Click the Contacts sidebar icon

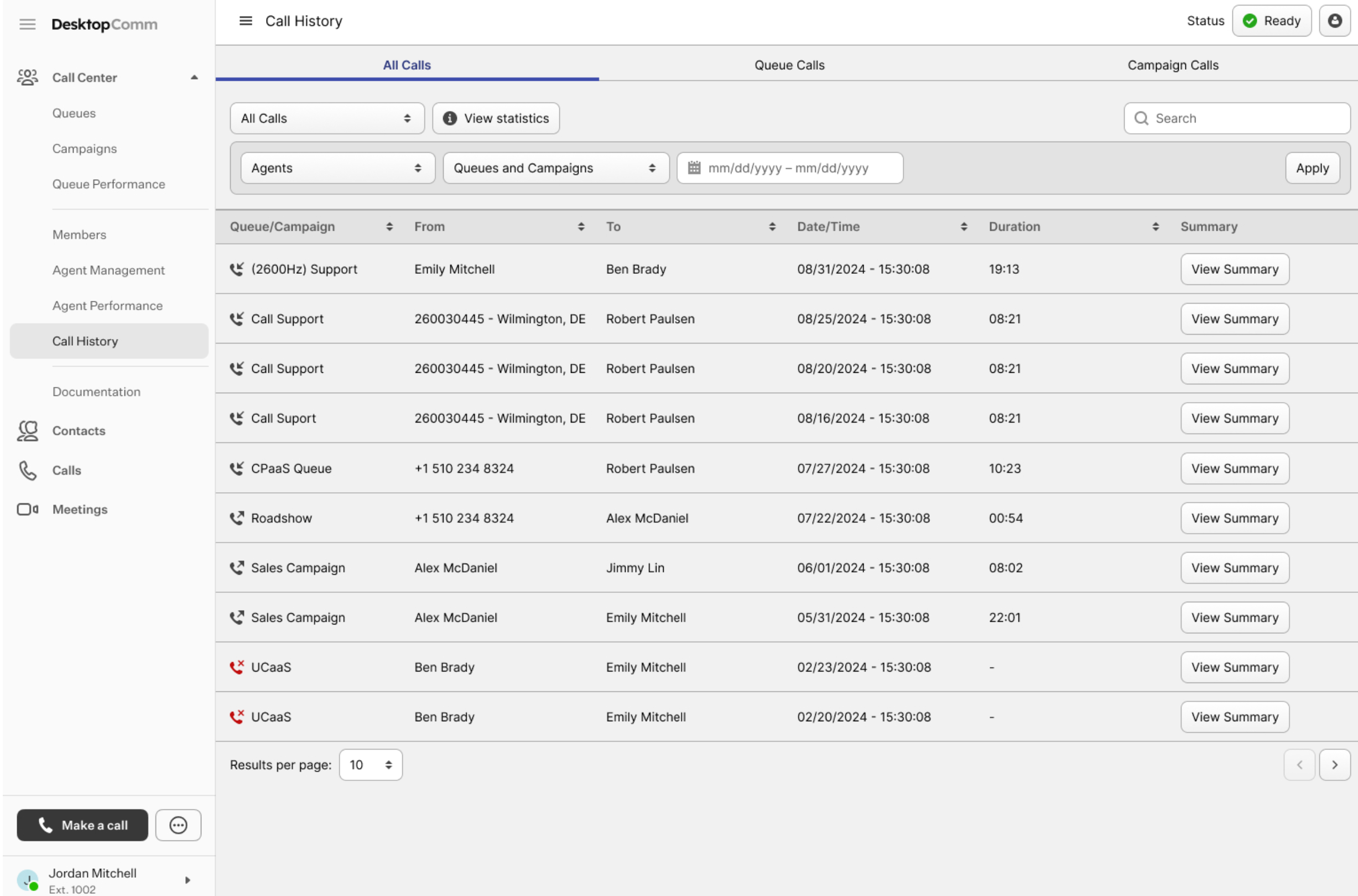tap(28, 431)
